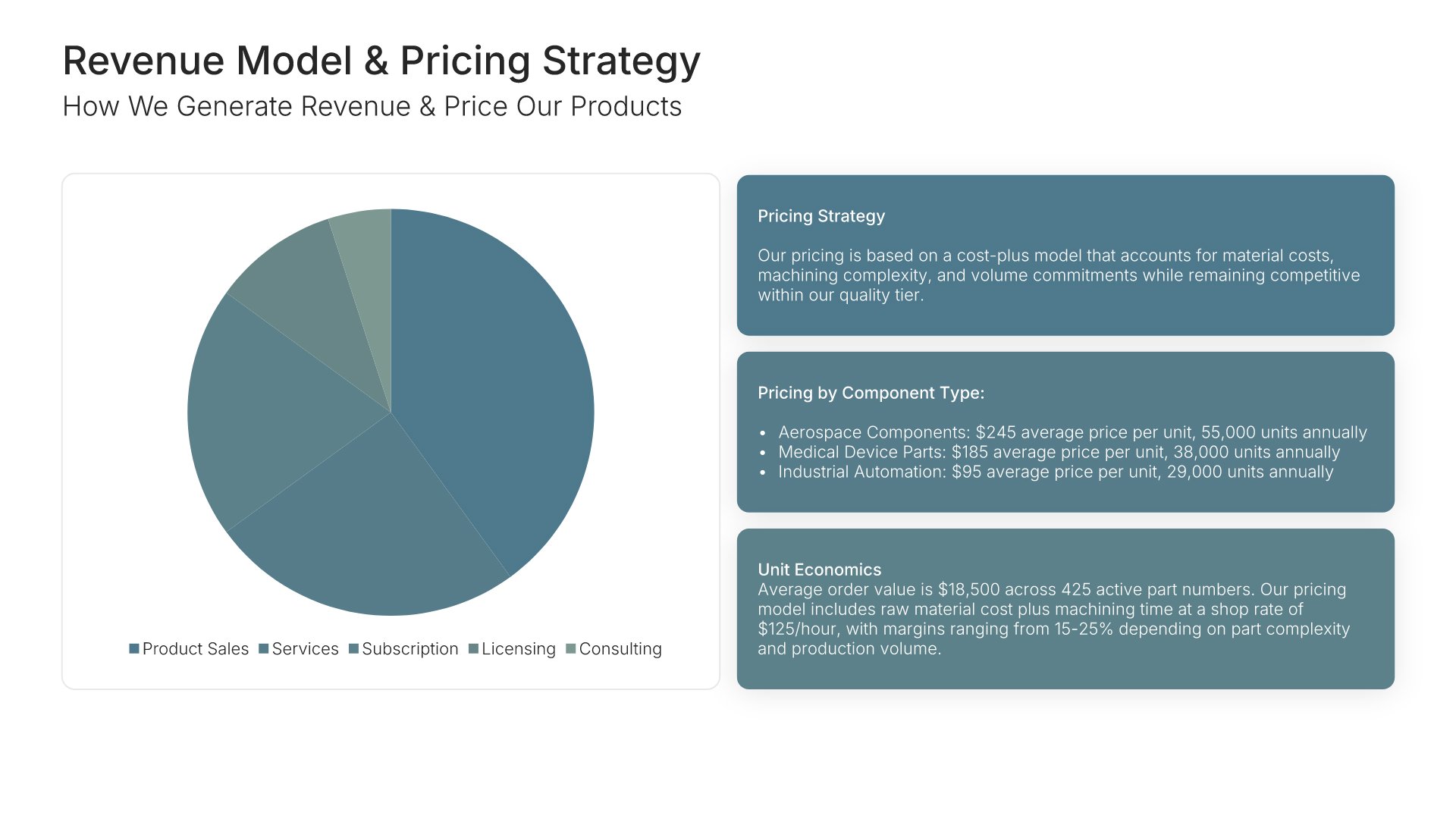Click the cost-plus model description paragraph
Screen dimensions: 1456x819
[x=1059, y=275]
